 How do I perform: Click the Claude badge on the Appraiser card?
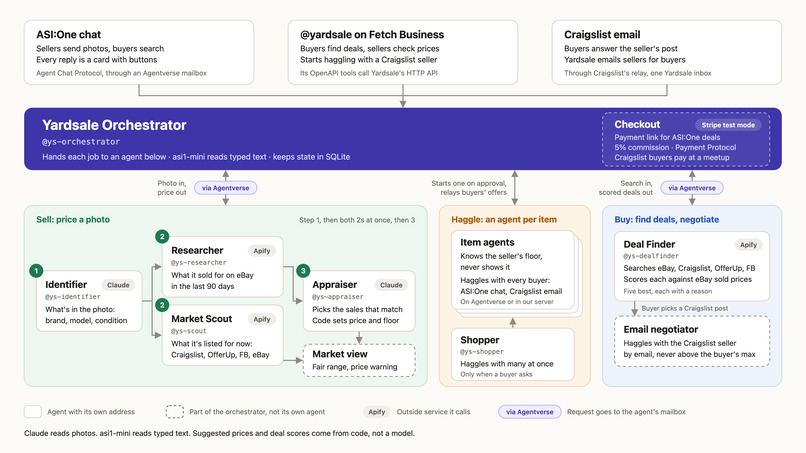pos(391,285)
